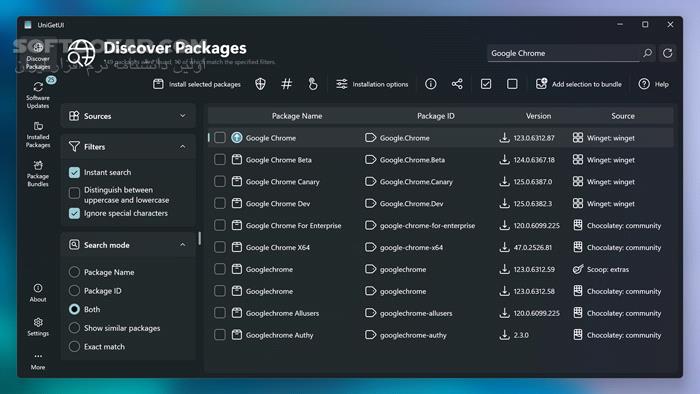Choose Exact match search mode
Screen dimensions: 700x394
pyautogui.click(x=75, y=346)
